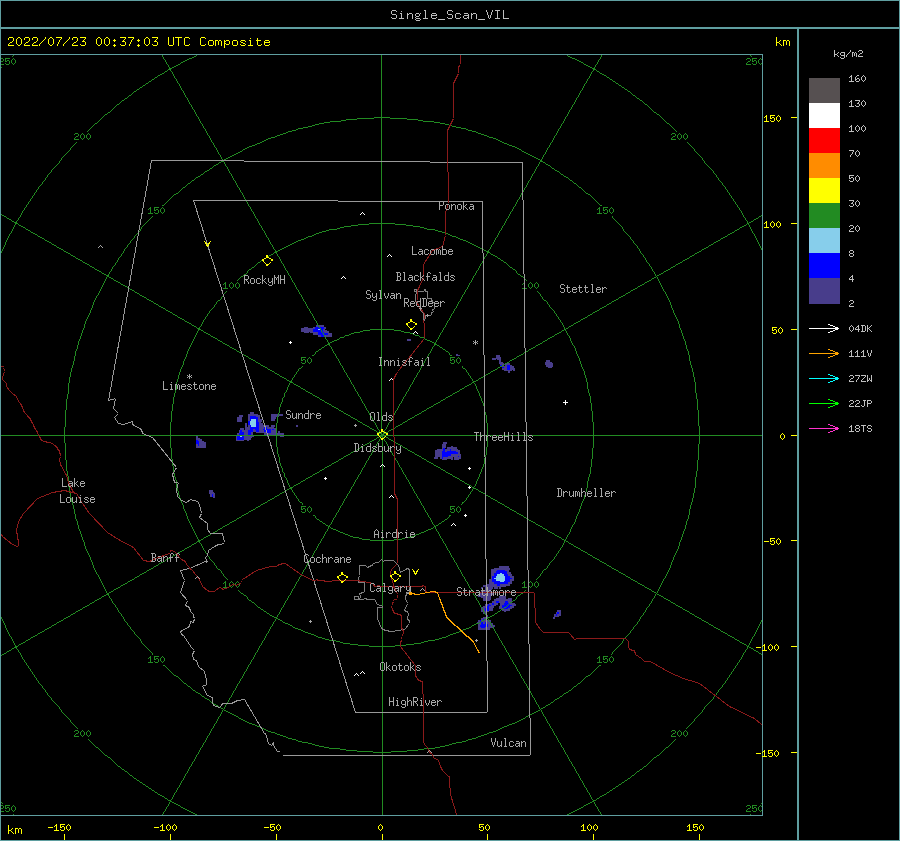Image resolution: width=900 pixels, height=841 pixels.
Task: Click the yellow radar center marker at Olds
Action: point(382,435)
